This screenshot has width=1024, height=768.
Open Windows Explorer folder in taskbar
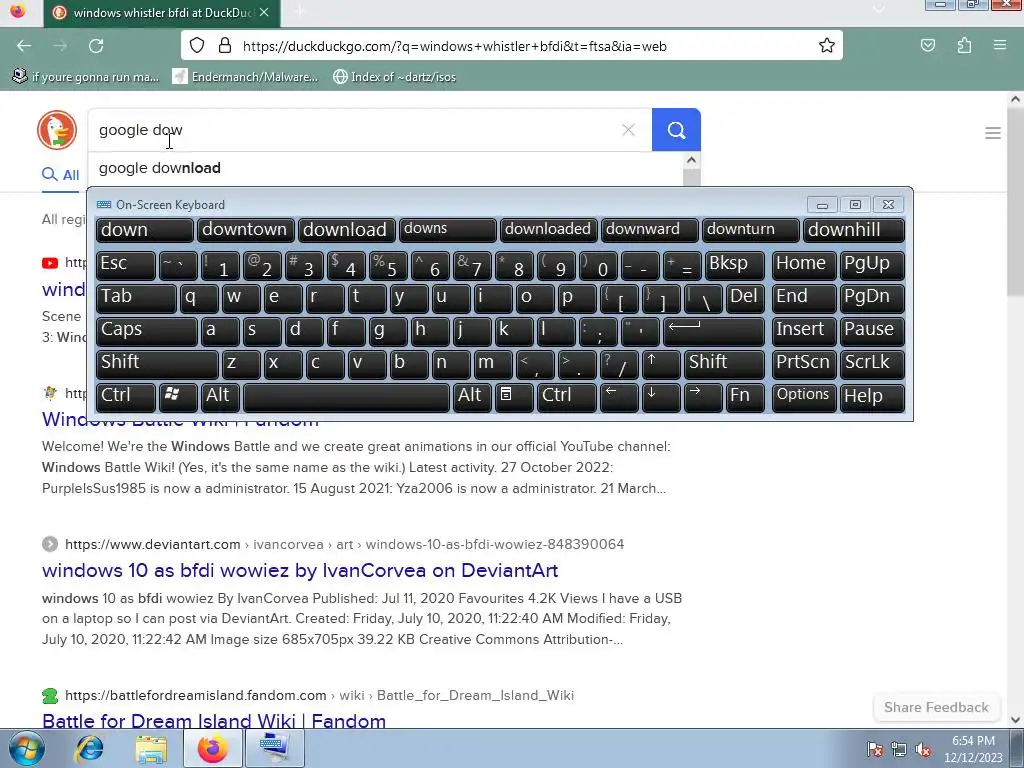point(151,749)
